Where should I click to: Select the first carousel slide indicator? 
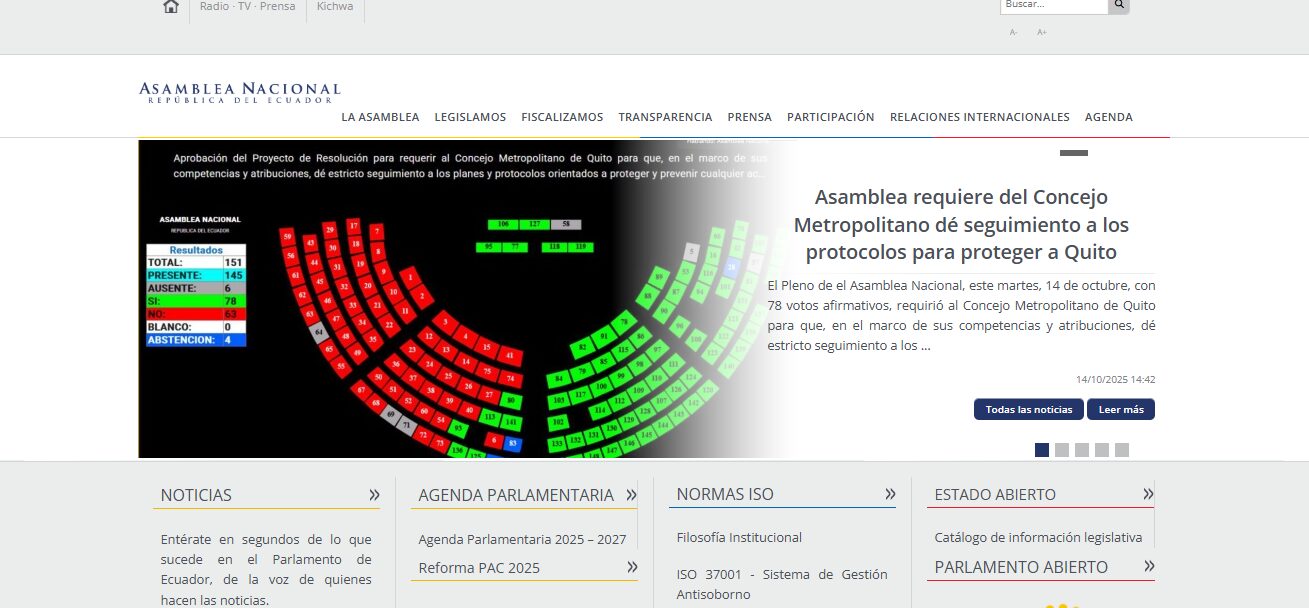click(x=1042, y=450)
